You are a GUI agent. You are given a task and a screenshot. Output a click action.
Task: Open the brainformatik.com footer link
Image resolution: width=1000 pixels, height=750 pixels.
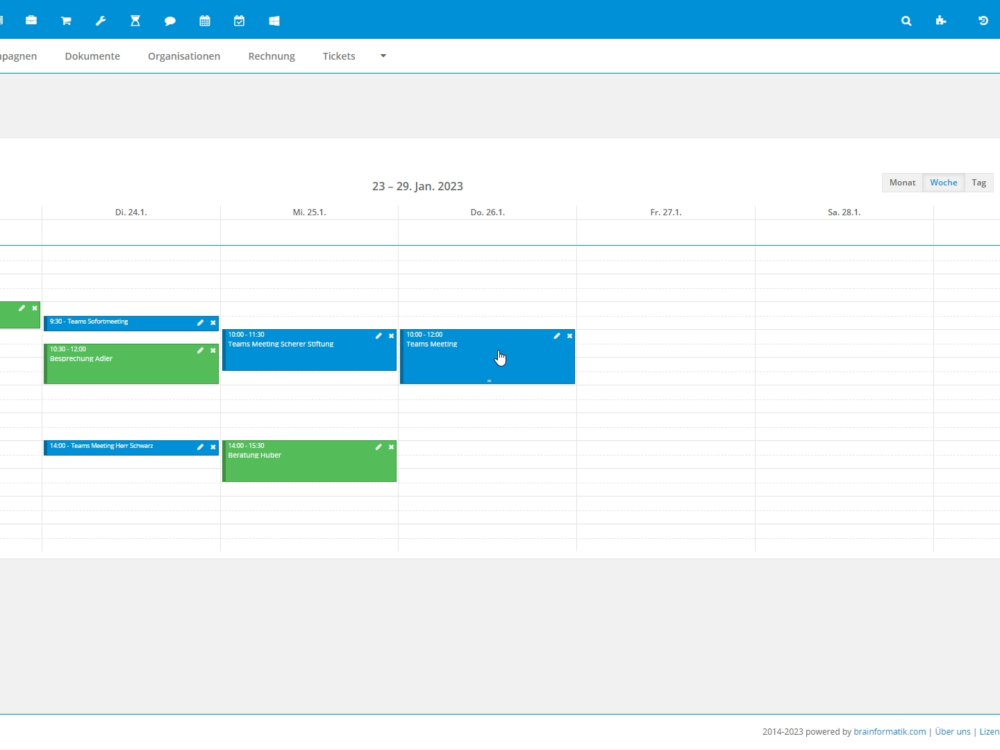coord(889,732)
